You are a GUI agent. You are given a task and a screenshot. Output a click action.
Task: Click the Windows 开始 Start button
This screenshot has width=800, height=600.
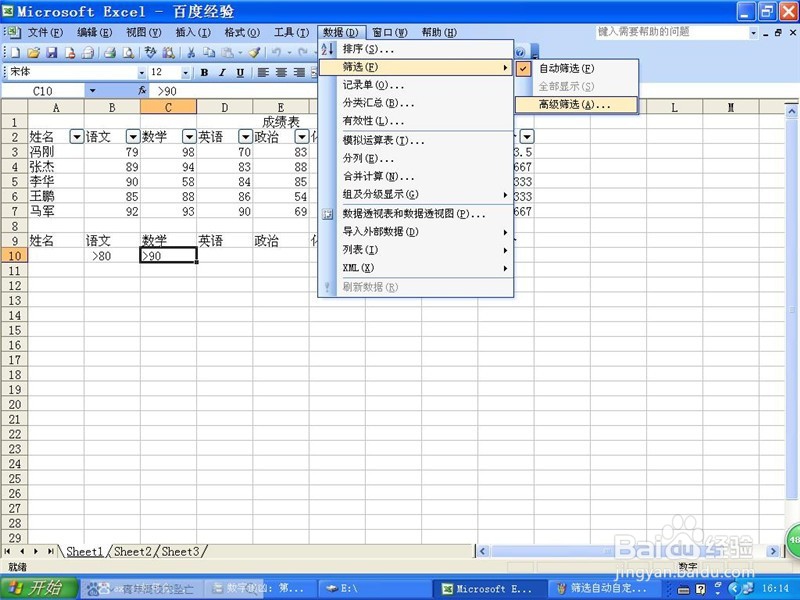coord(39,588)
